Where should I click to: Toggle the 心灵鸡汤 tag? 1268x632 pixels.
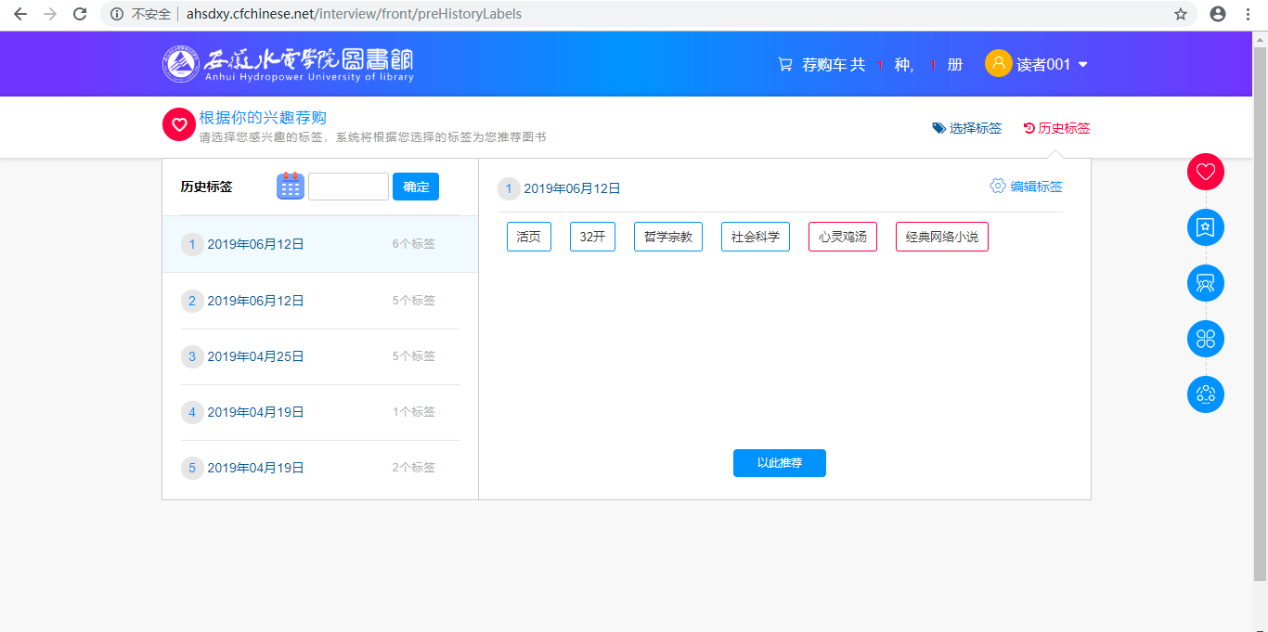click(842, 237)
